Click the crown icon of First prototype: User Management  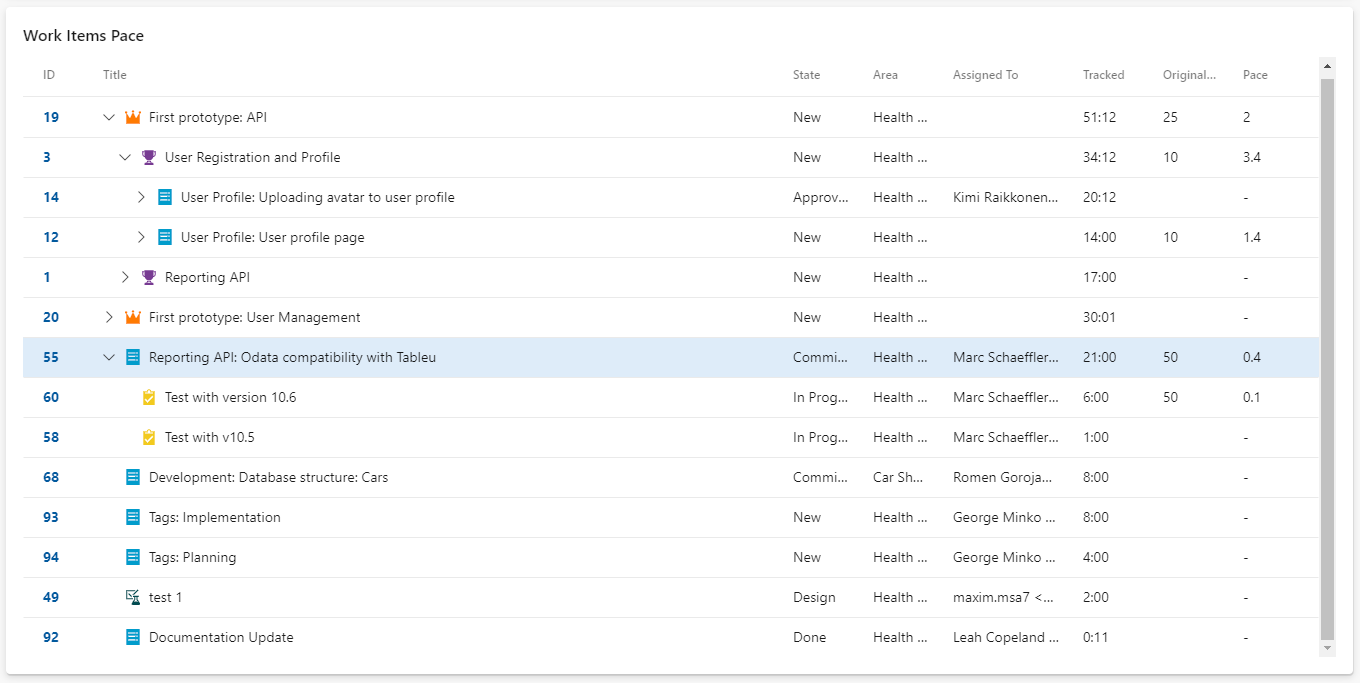click(133, 317)
